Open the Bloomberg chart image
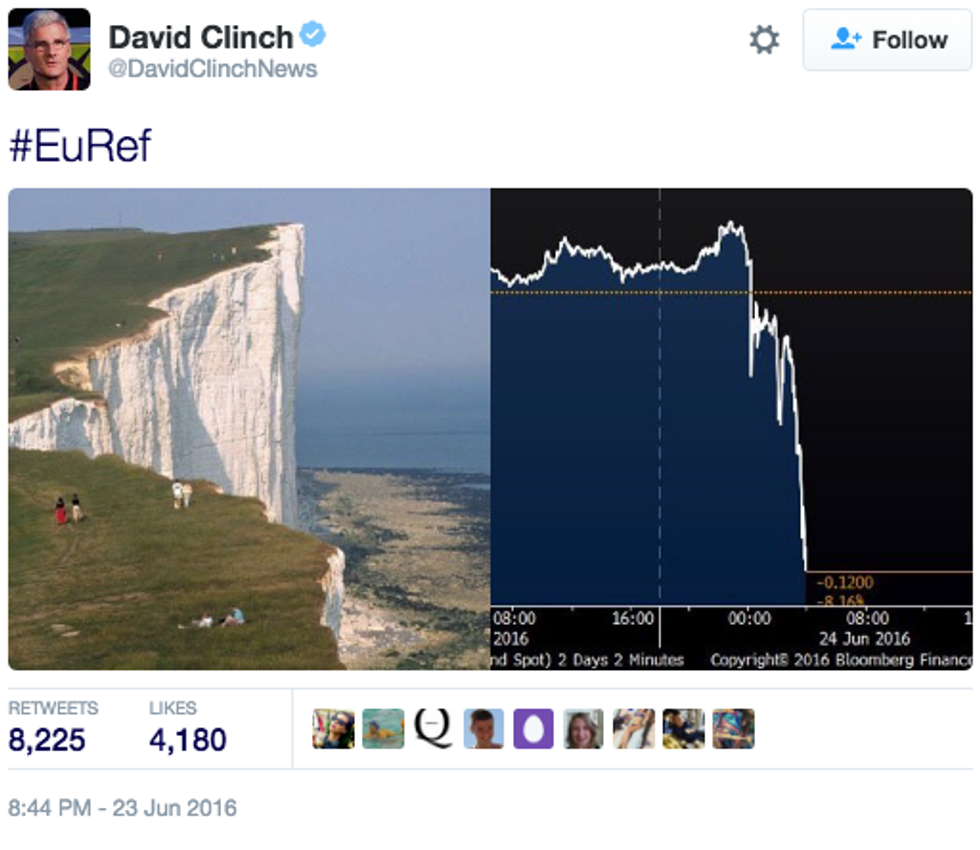The width and height of the screenshot is (980, 850). [731, 428]
